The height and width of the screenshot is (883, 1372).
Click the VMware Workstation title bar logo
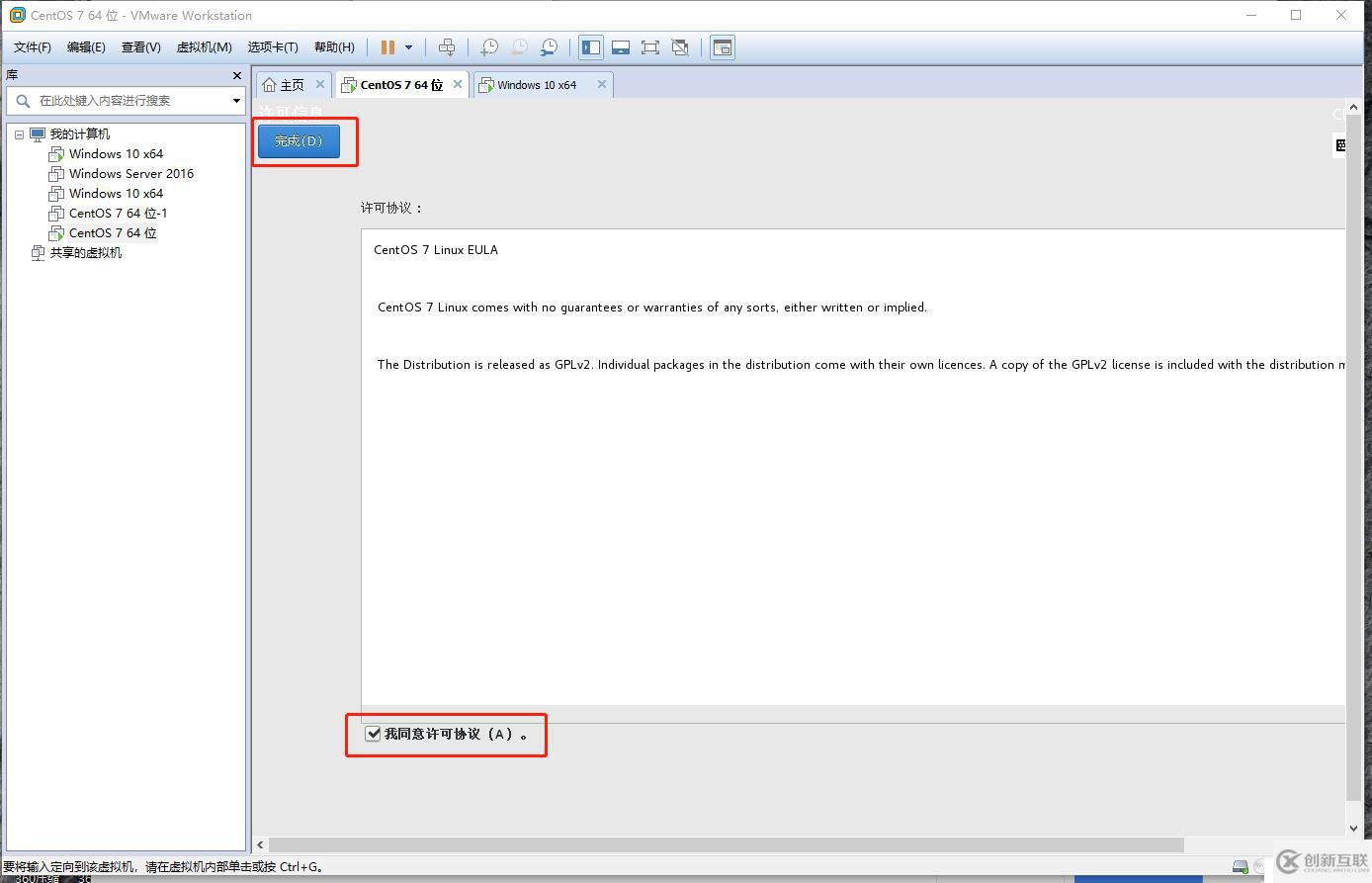pos(17,15)
